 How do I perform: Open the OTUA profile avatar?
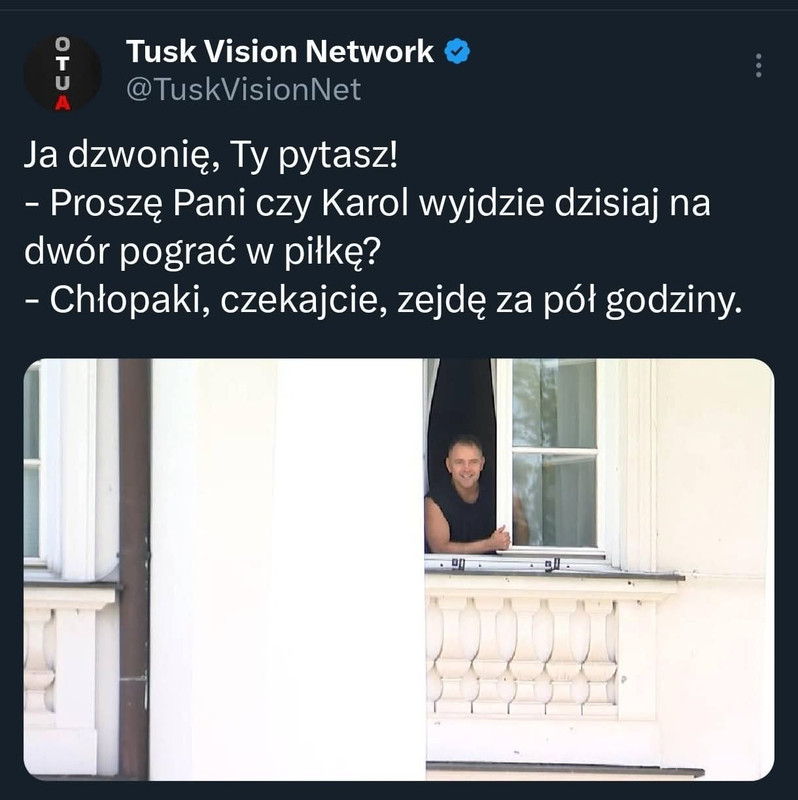[62, 73]
